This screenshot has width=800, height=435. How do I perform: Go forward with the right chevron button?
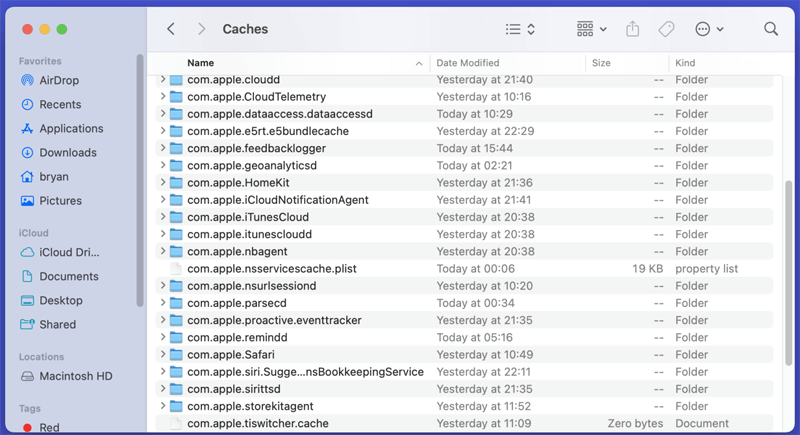coord(202,29)
